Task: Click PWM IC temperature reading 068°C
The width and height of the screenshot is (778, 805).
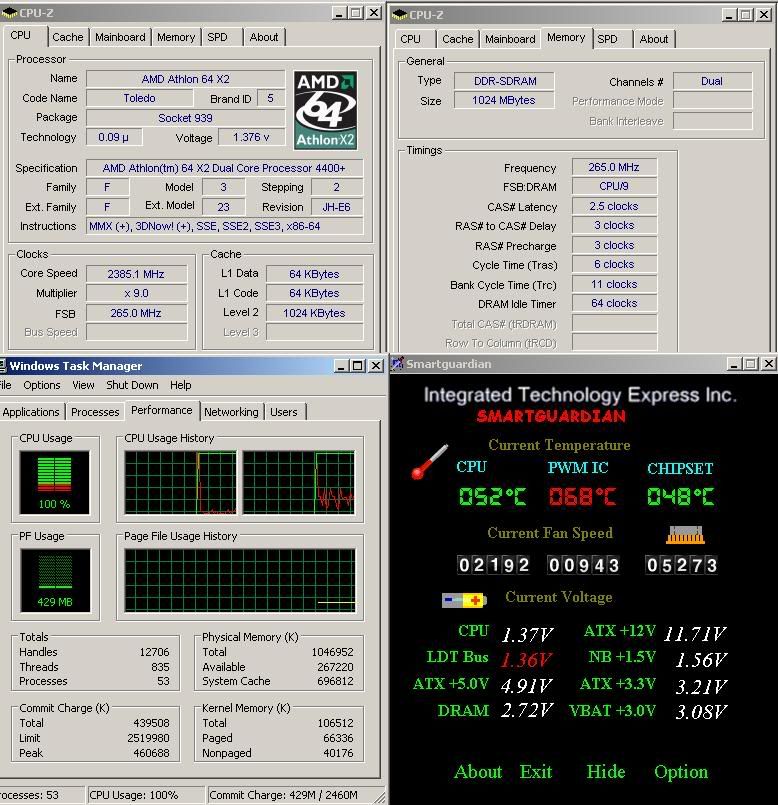Action: coord(582,496)
